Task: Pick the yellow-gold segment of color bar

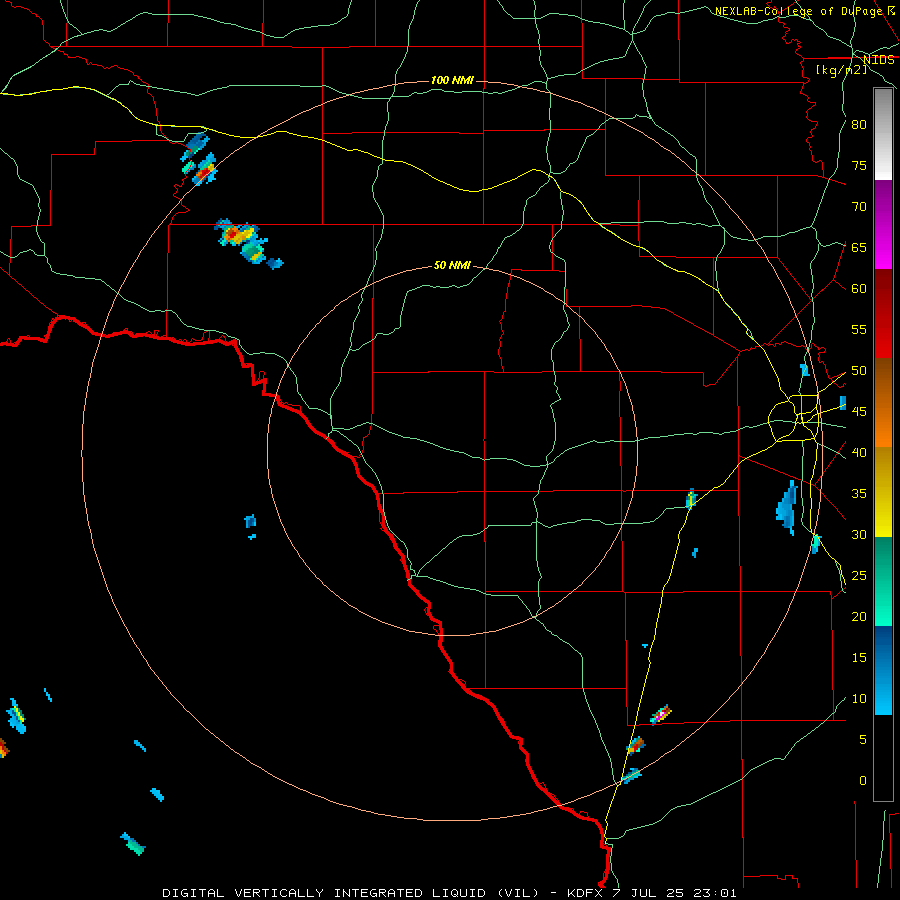Action: pos(883,492)
